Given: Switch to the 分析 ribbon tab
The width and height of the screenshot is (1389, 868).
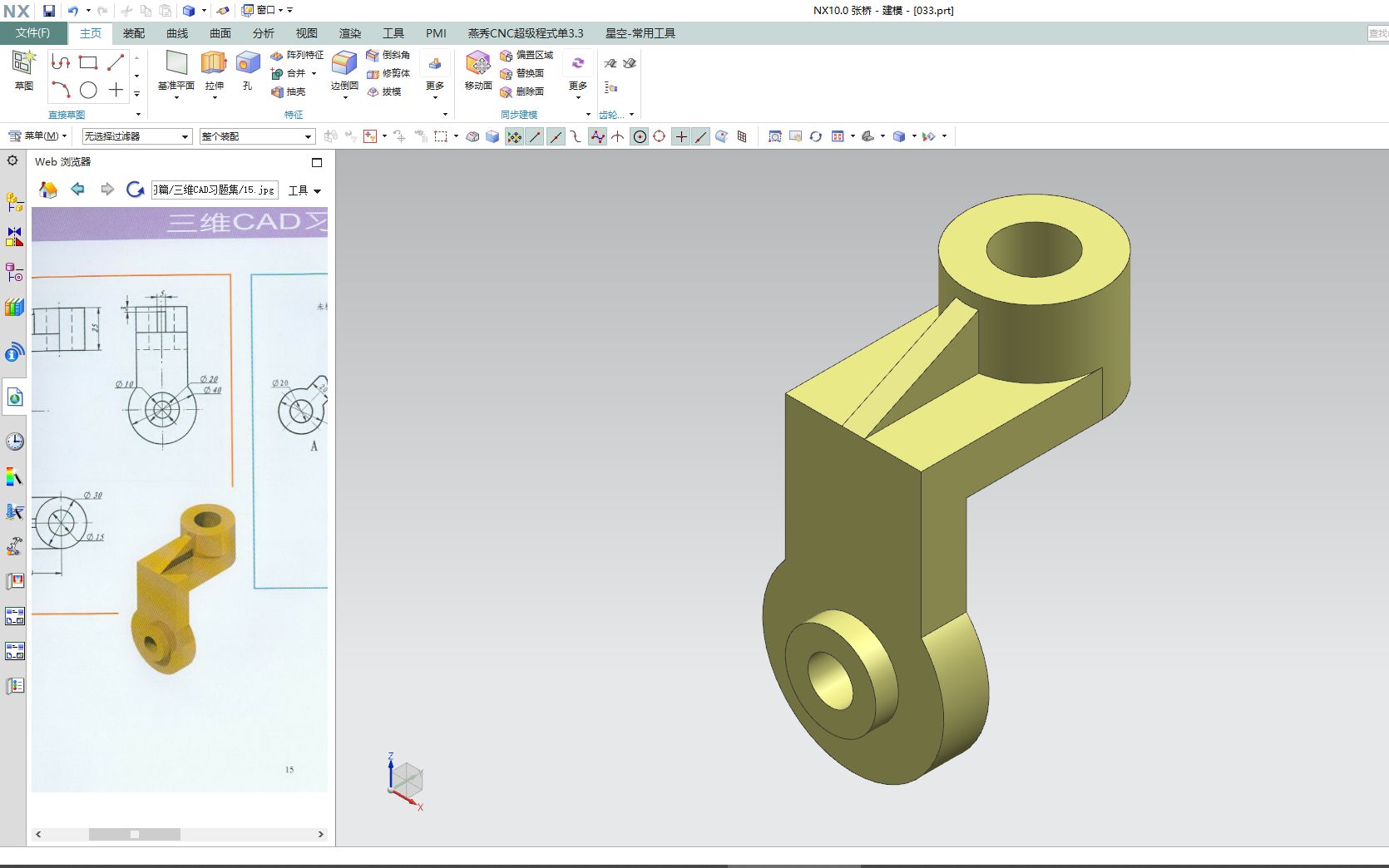Looking at the screenshot, I should click(264, 33).
